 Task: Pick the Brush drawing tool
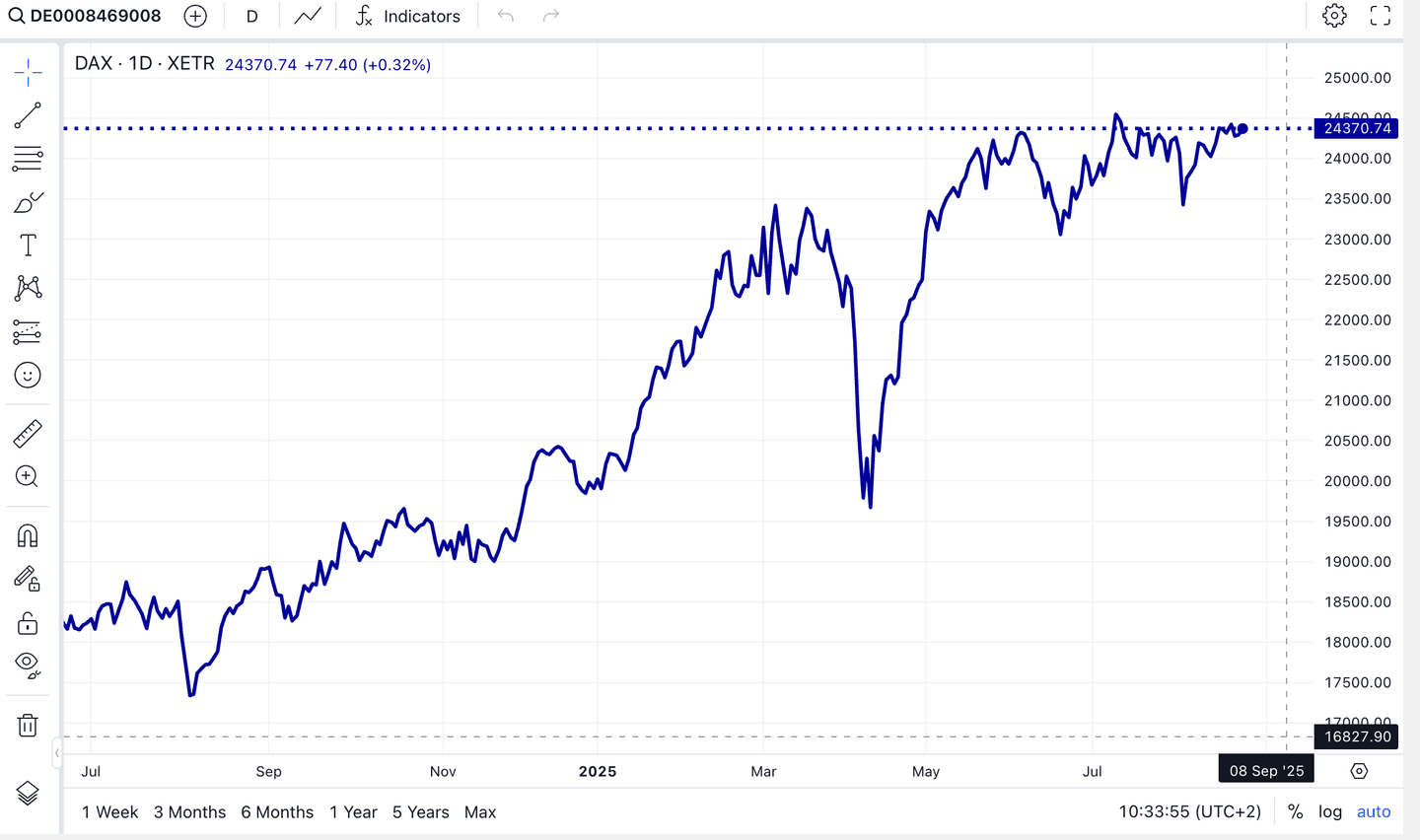coord(27,201)
